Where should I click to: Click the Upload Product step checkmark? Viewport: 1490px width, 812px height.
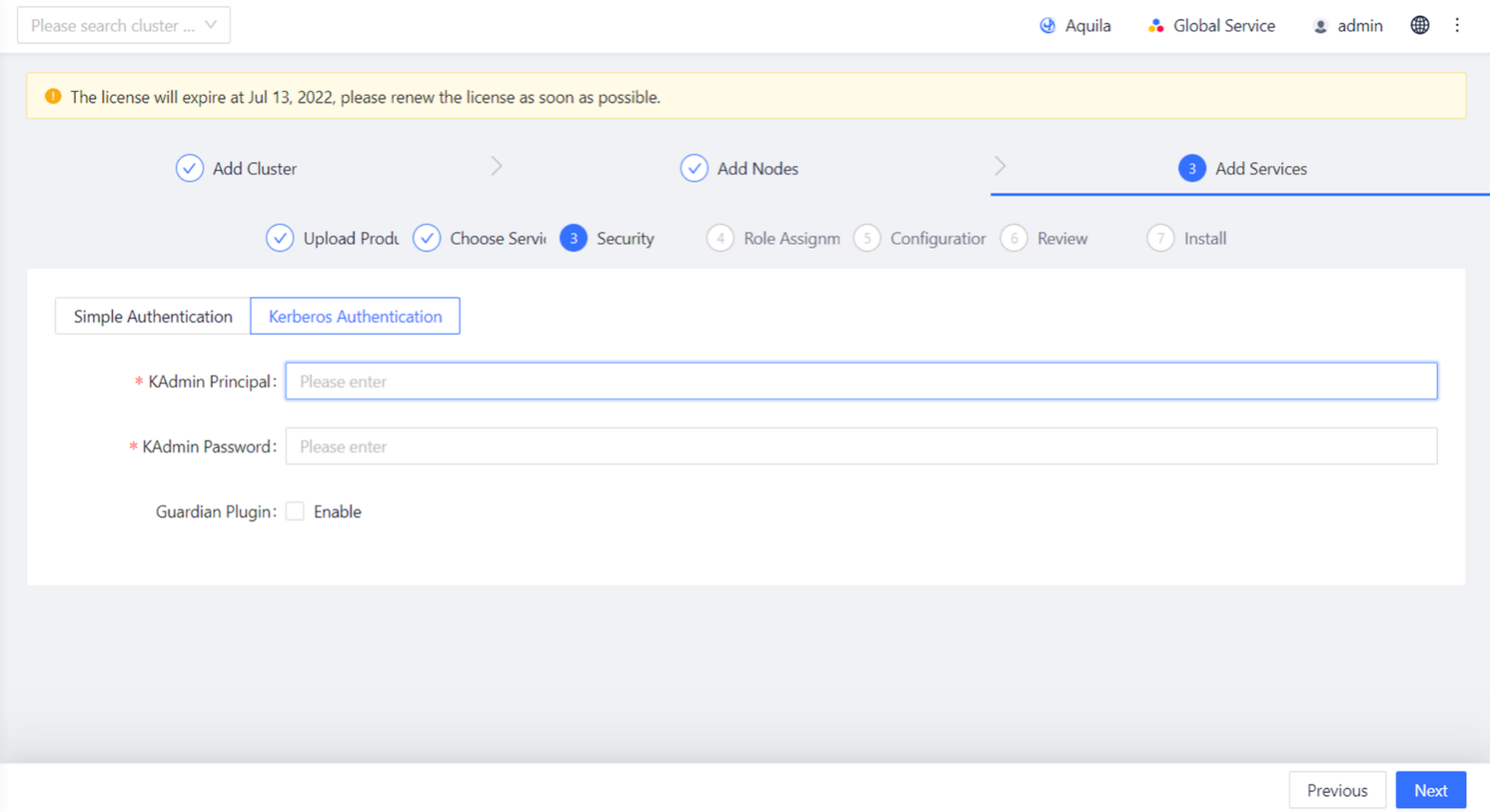[280, 238]
